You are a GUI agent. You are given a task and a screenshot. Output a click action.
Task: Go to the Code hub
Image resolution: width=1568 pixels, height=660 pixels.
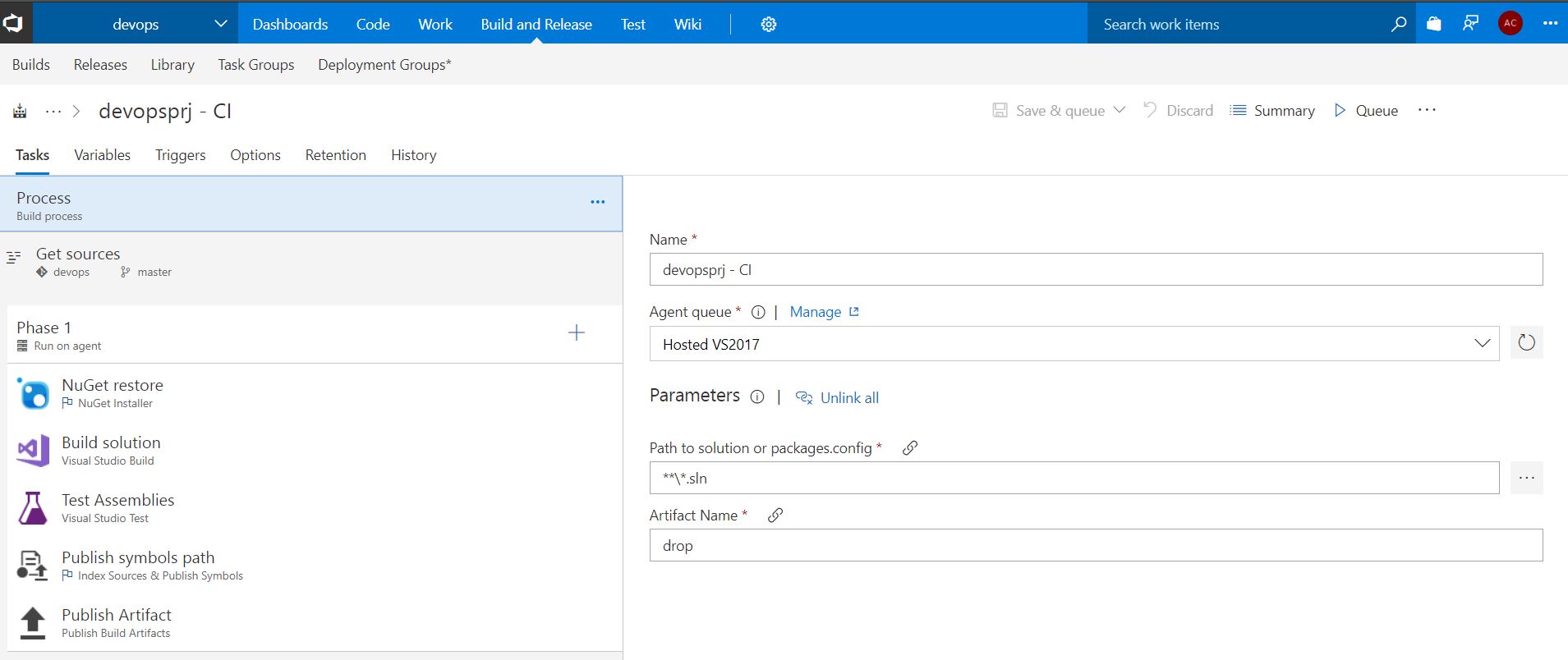point(373,25)
